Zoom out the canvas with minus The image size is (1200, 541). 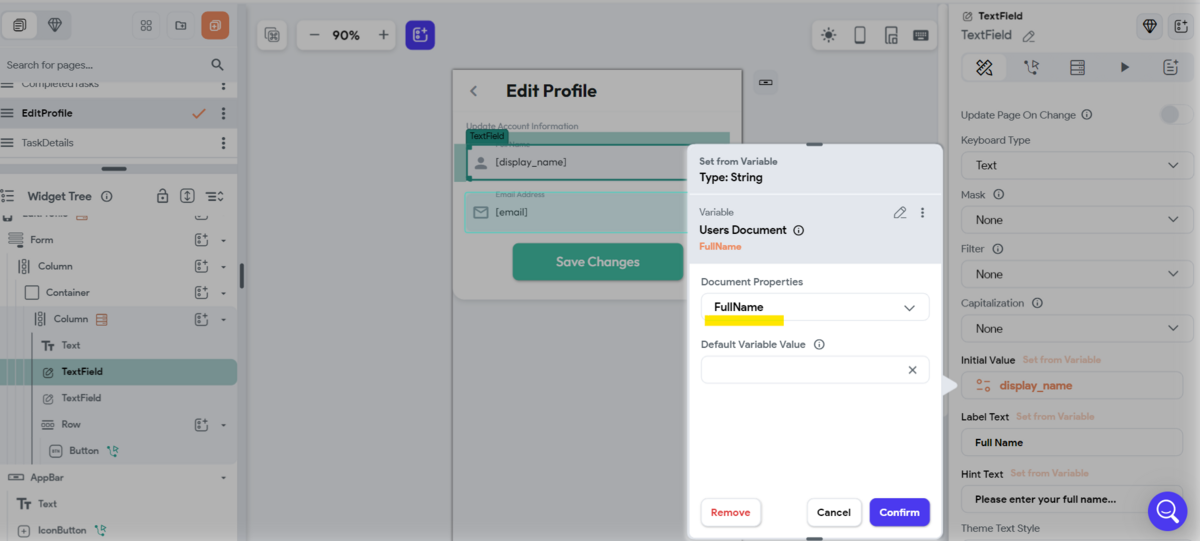click(x=314, y=35)
